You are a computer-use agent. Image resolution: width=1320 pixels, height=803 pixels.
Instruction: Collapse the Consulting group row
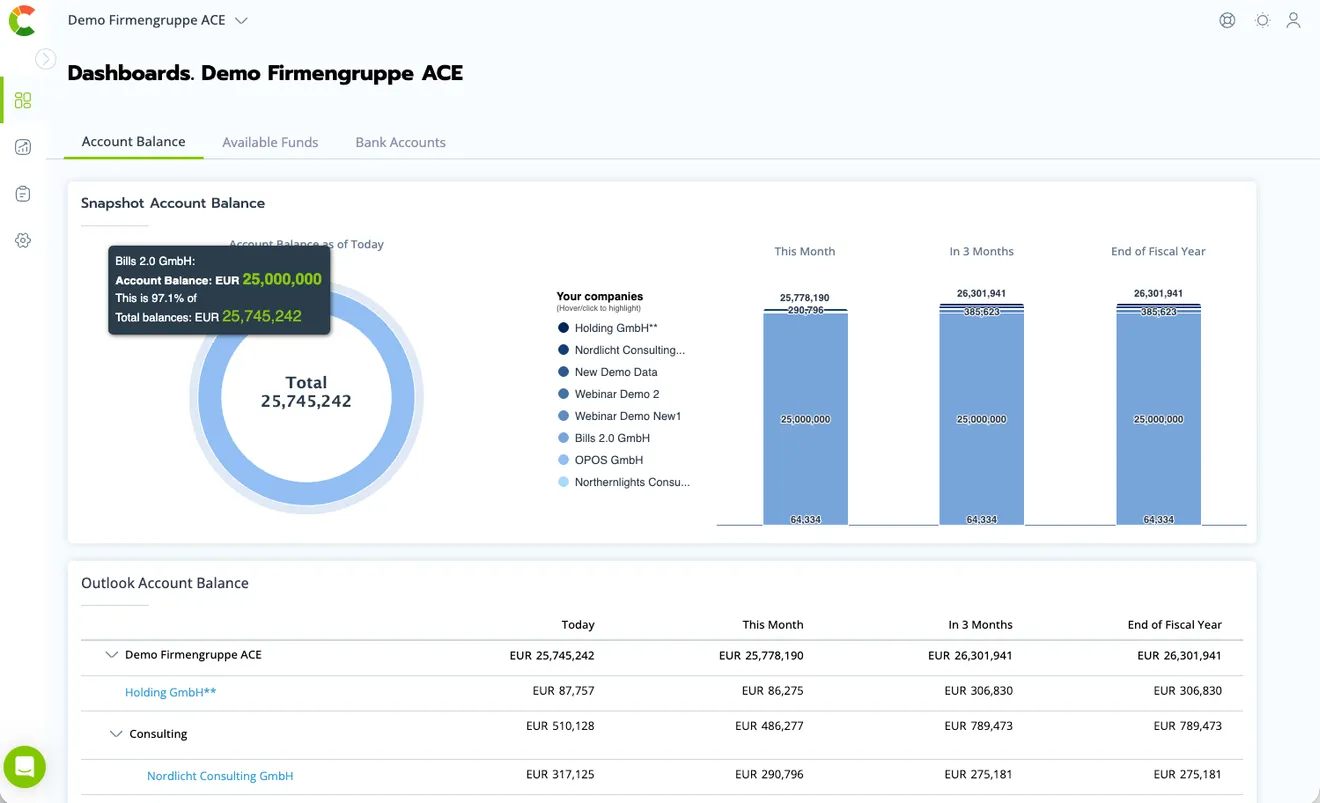coord(116,734)
